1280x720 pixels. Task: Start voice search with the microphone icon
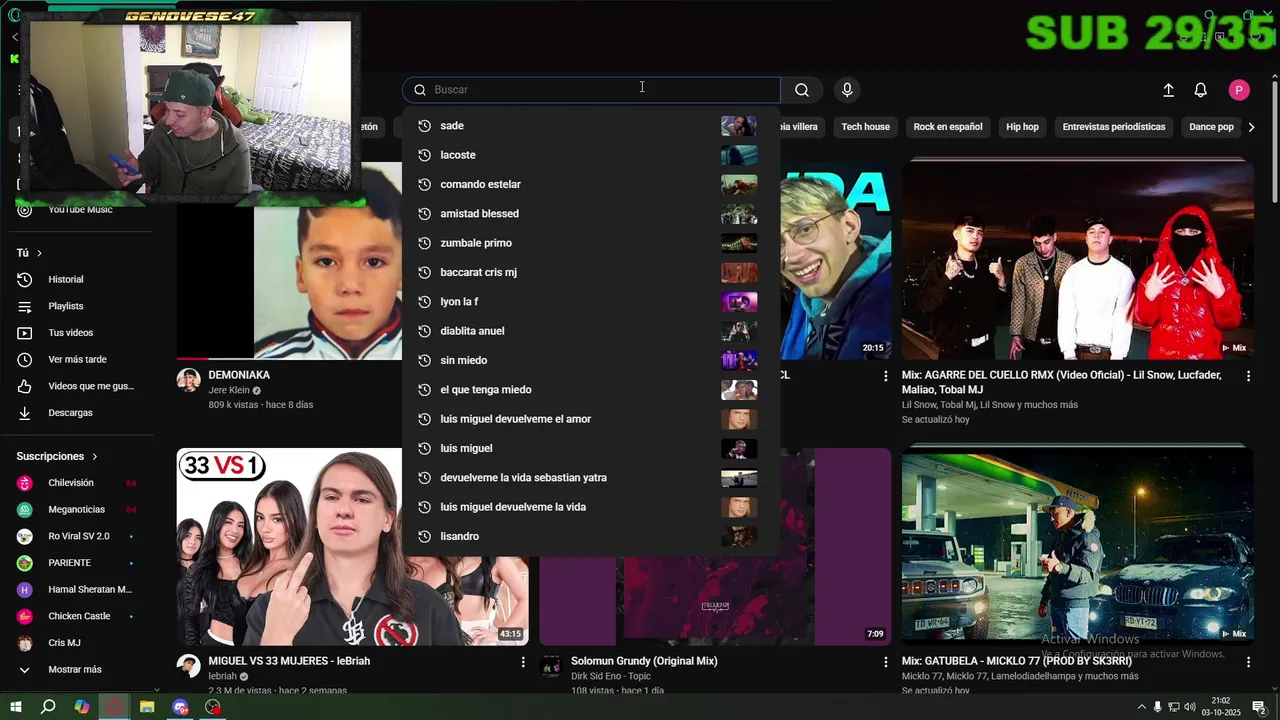[x=847, y=90]
